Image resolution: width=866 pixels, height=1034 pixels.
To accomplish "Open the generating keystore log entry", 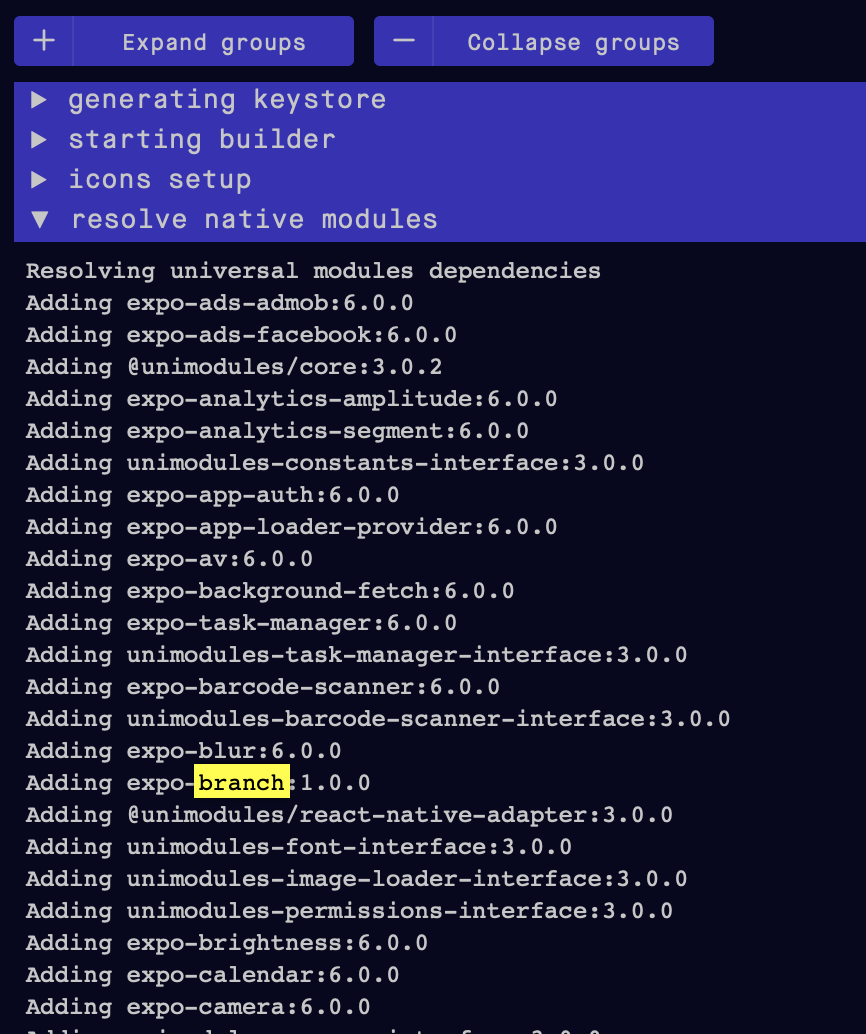I will click(227, 99).
